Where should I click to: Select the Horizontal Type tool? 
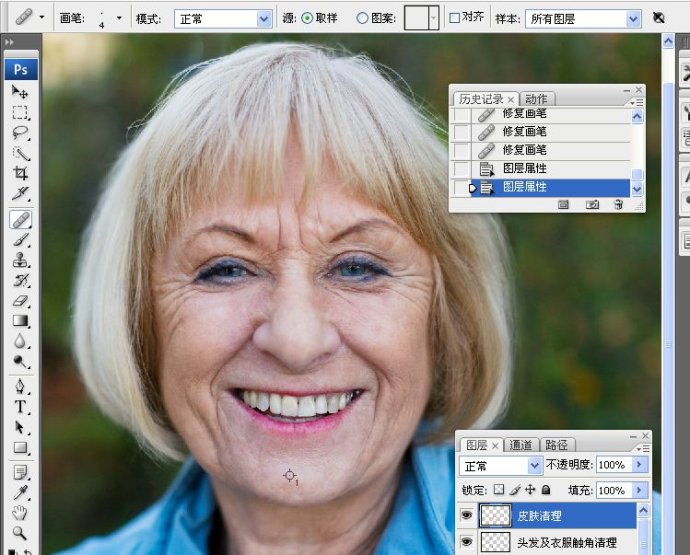pyautogui.click(x=20, y=406)
